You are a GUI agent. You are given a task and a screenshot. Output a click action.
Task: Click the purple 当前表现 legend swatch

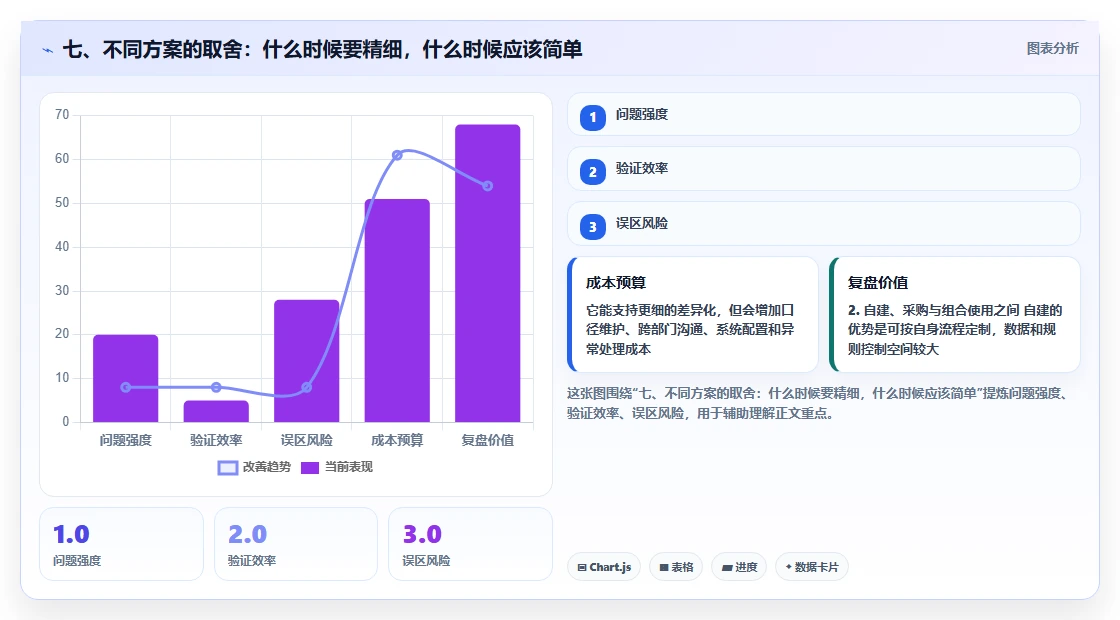click(x=309, y=468)
